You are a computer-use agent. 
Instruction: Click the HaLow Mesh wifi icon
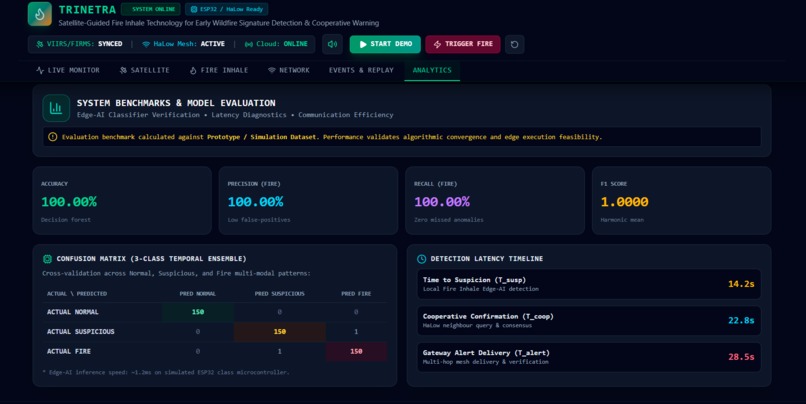coord(146,44)
